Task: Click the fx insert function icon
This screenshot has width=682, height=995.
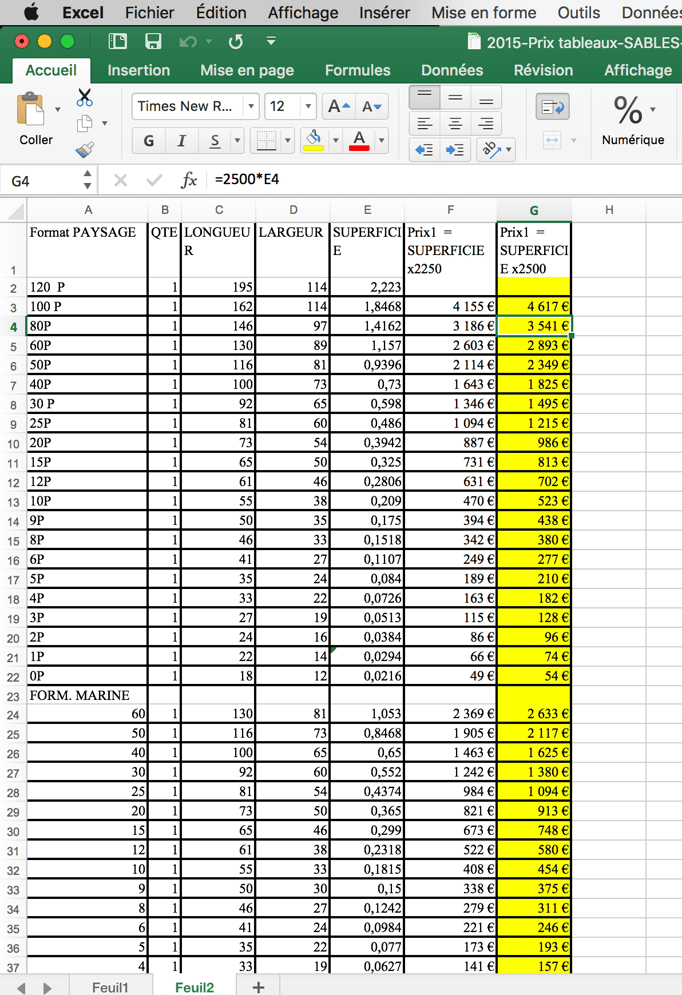Action: tap(189, 181)
